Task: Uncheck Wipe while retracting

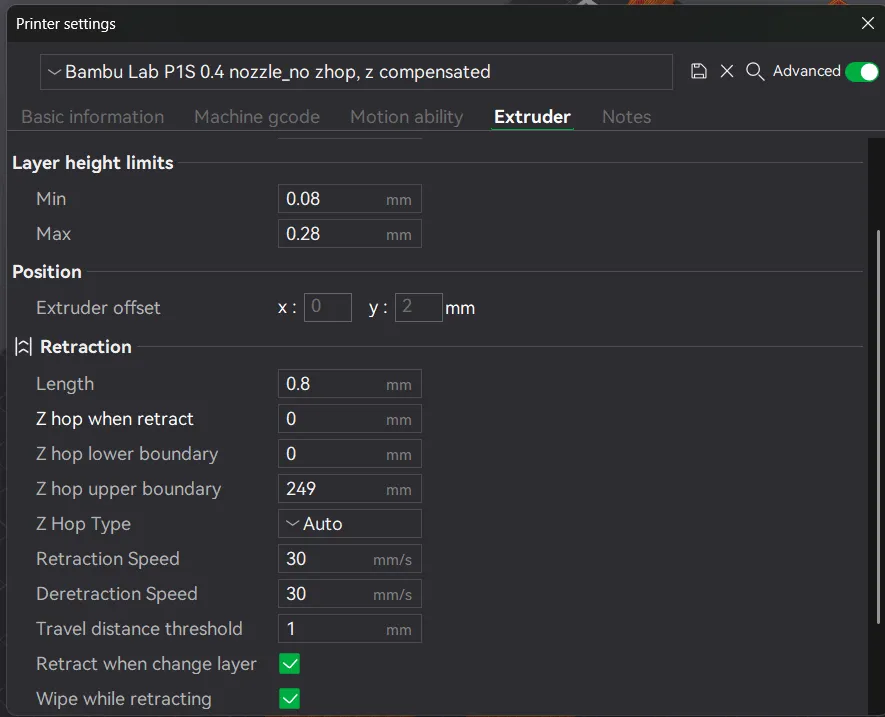Action: pyautogui.click(x=290, y=699)
